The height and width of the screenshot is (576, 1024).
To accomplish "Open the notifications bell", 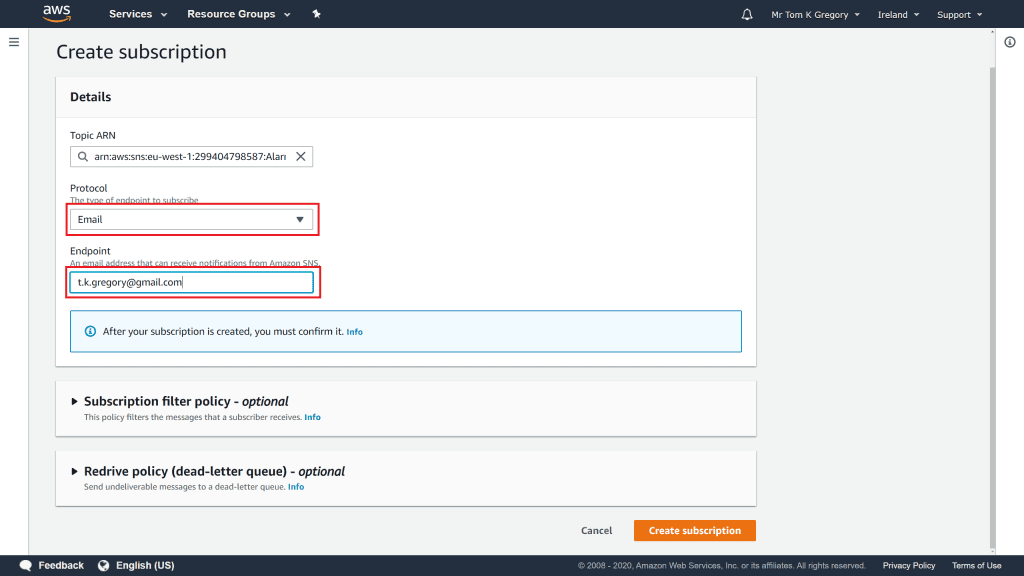I will click(x=747, y=15).
